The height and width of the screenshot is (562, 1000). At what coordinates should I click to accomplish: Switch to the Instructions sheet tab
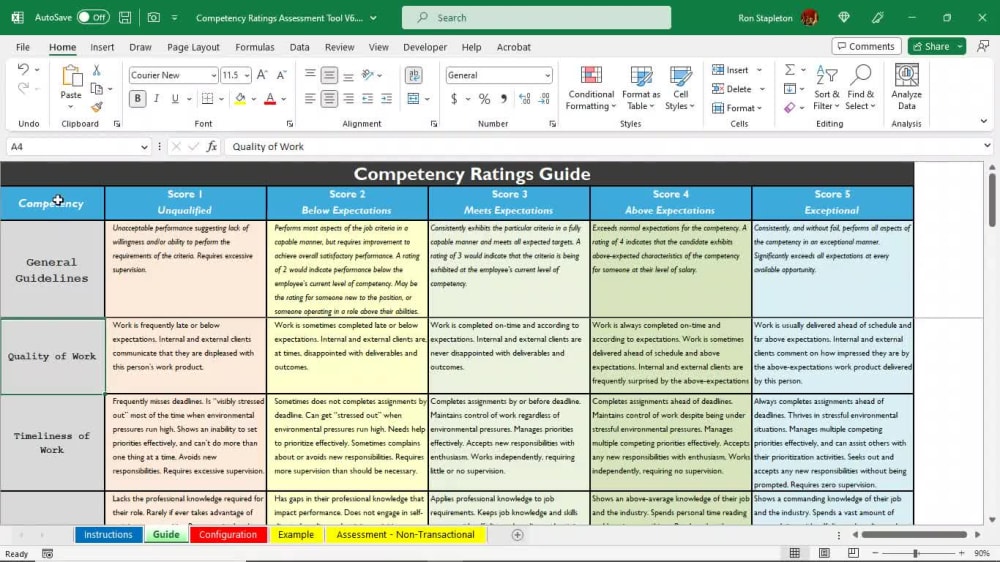108,535
